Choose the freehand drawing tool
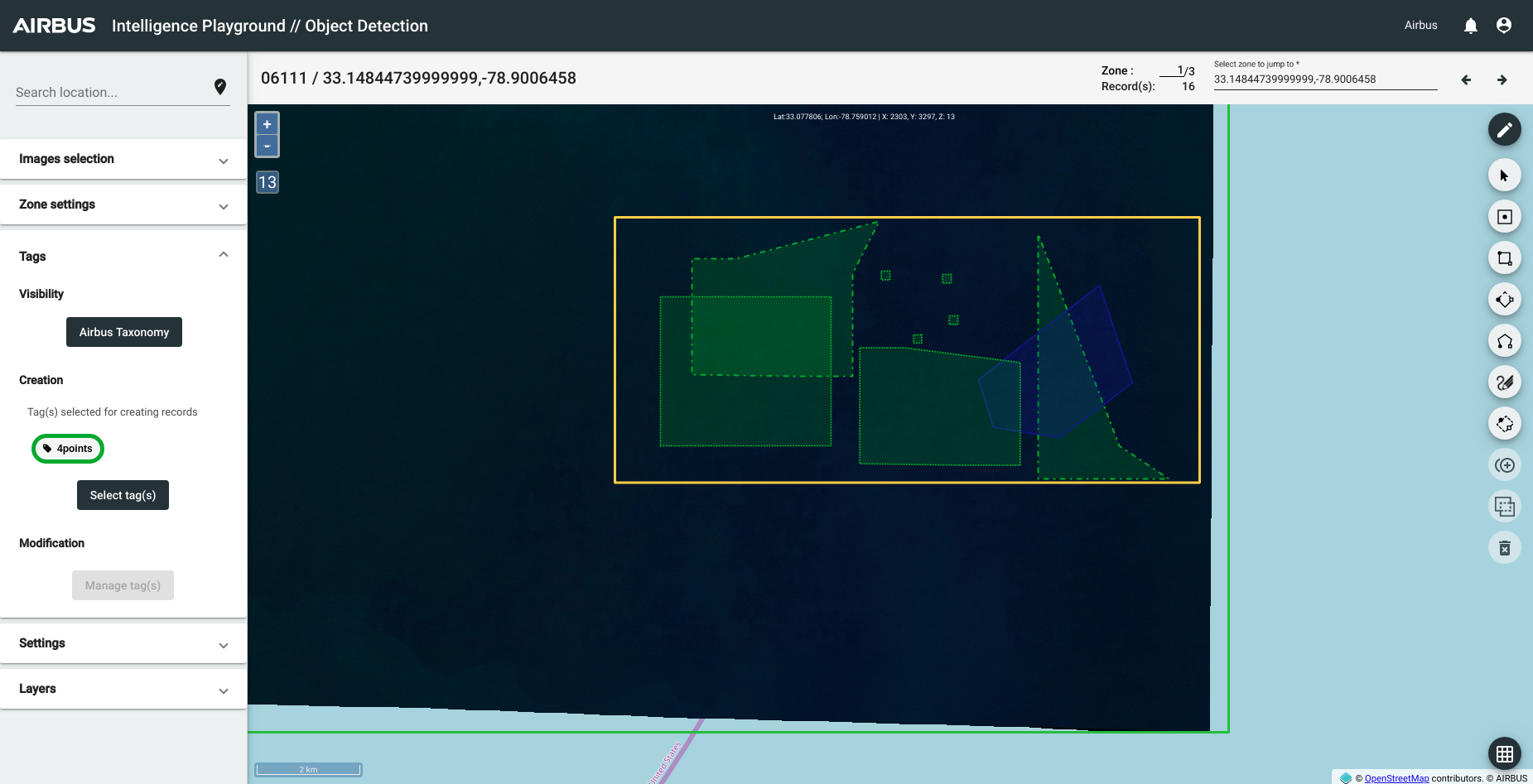1533x784 pixels. 1504,382
